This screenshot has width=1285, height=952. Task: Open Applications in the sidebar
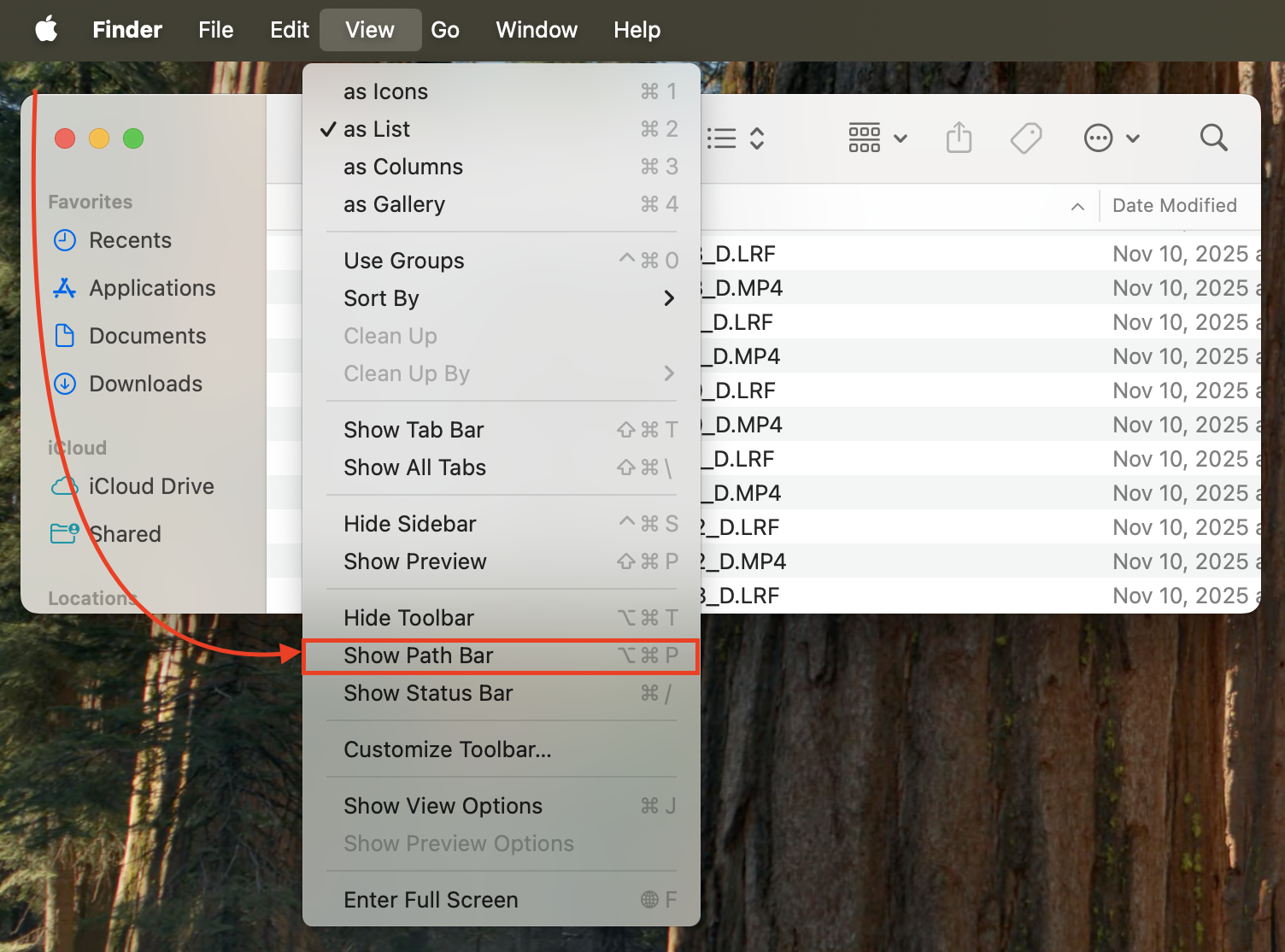(x=153, y=288)
